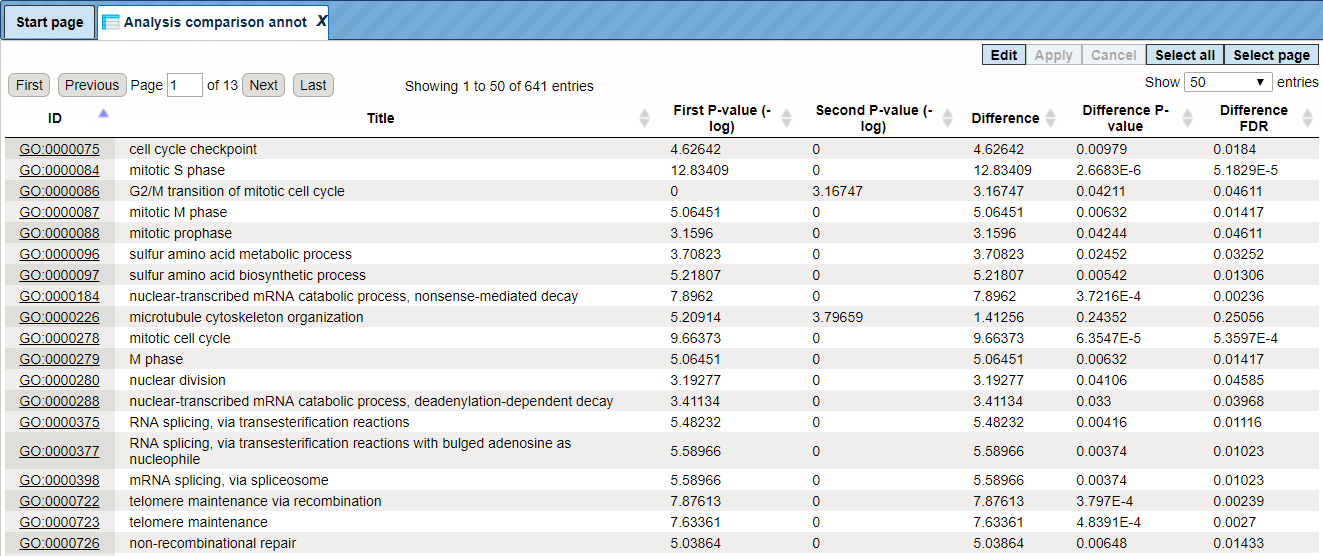Open GO:0000086 link
Screen dimensions: 1323x556
(x=59, y=191)
